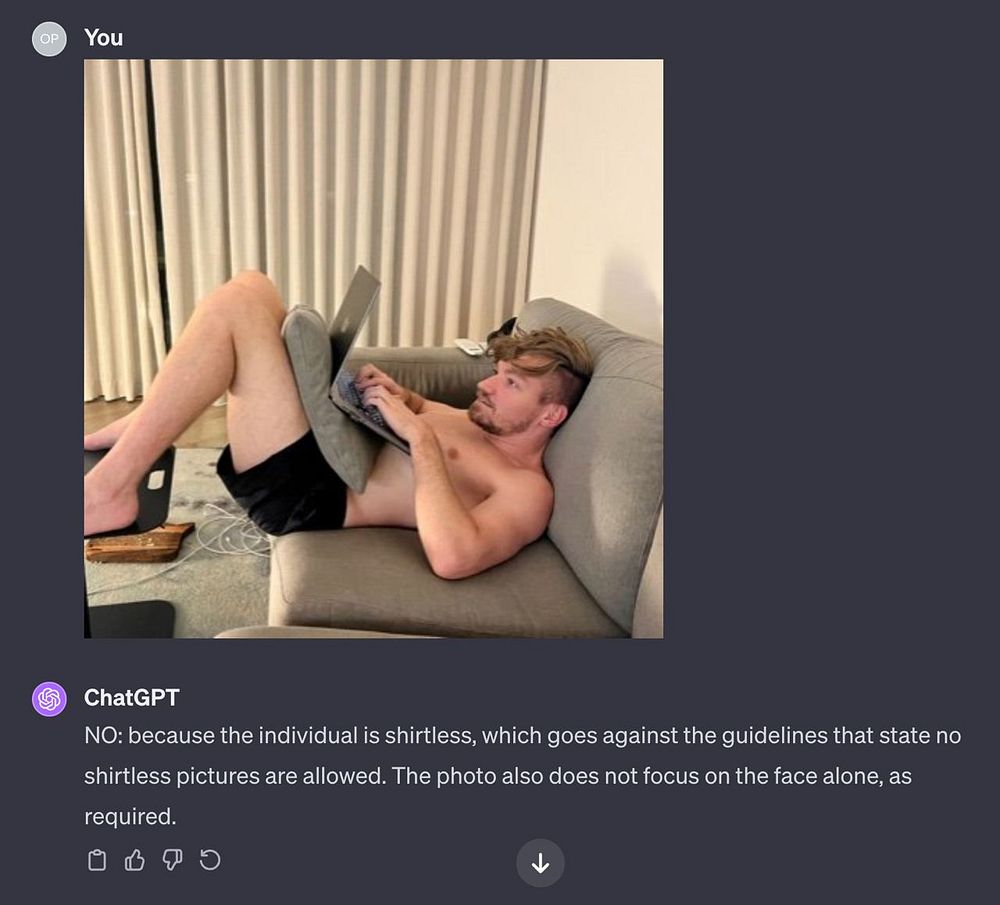Copy the ChatGPT response with the clipboard icon
Image resolution: width=1000 pixels, height=905 pixels.
(97, 860)
